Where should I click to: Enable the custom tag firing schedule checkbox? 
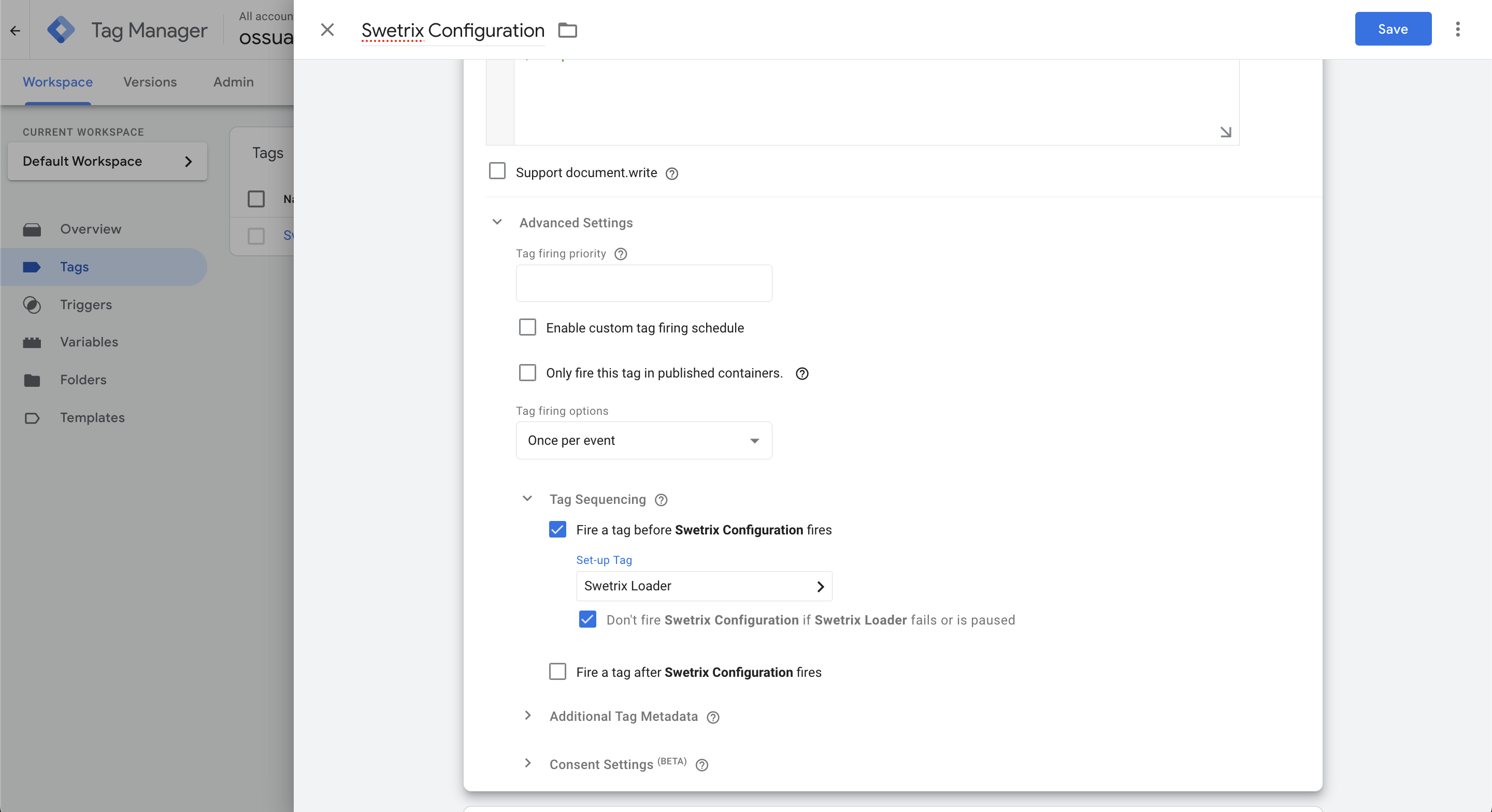pyautogui.click(x=527, y=327)
